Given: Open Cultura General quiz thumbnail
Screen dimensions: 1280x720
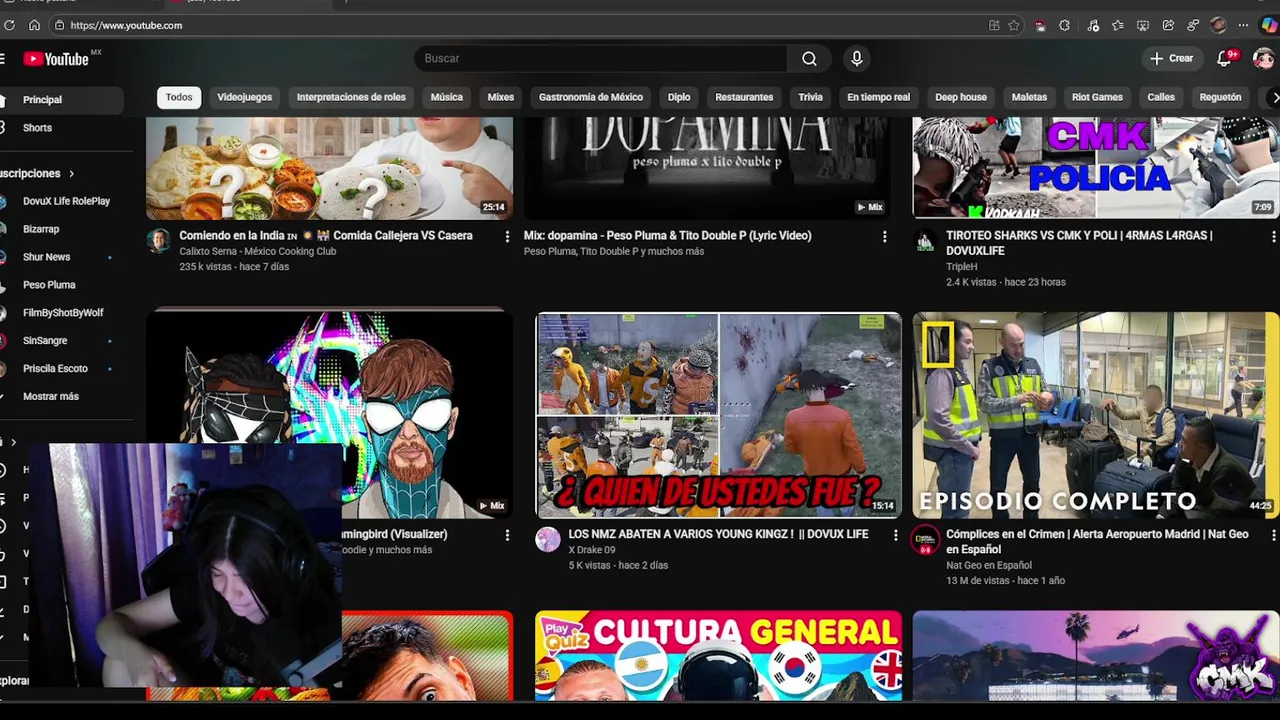Looking at the screenshot, I should (718, 656).
